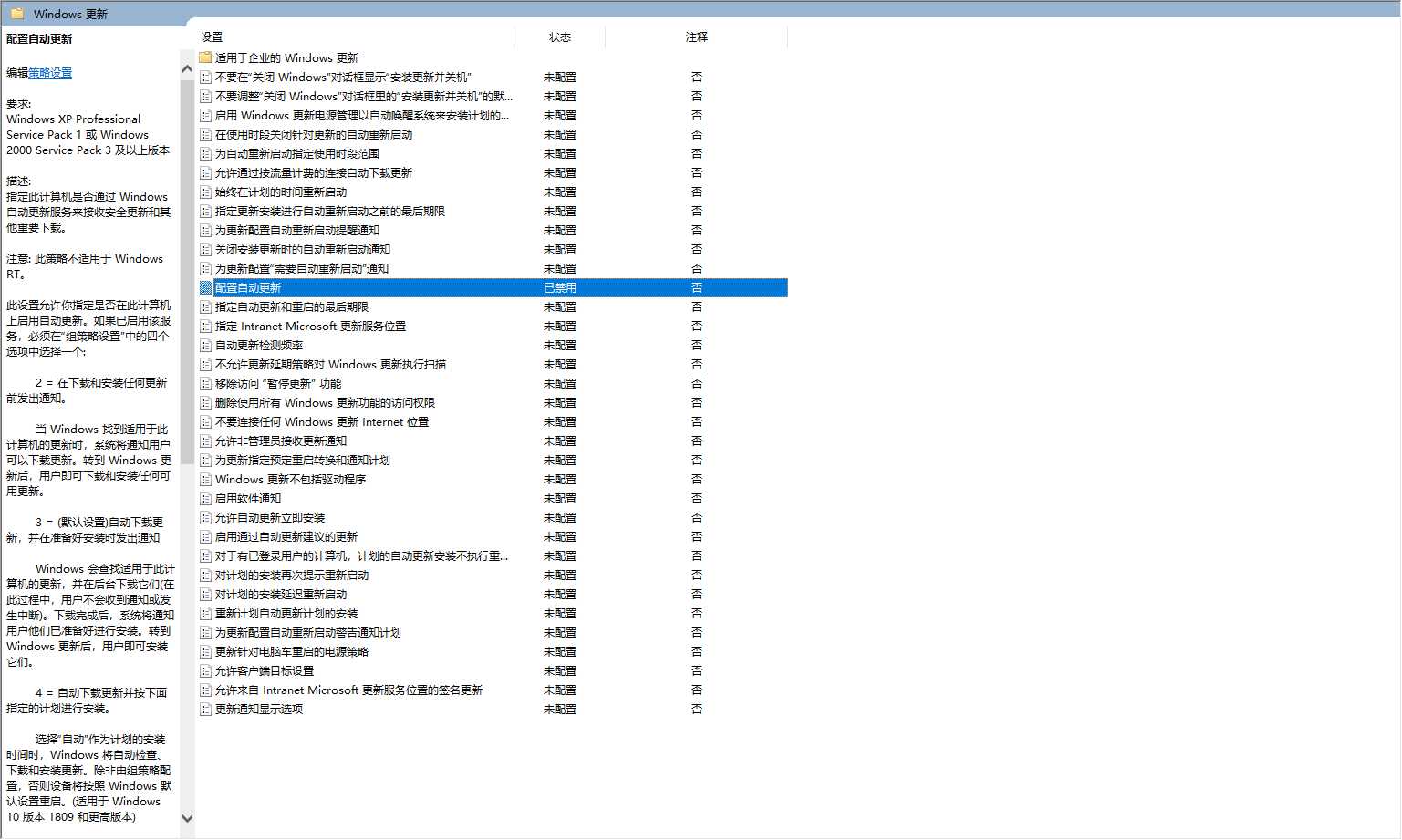The image size is (1402, 840).
Task: Click the icon beside 允许自动更新立即安装
Action: pyautogui.click(x=205, y=517)
